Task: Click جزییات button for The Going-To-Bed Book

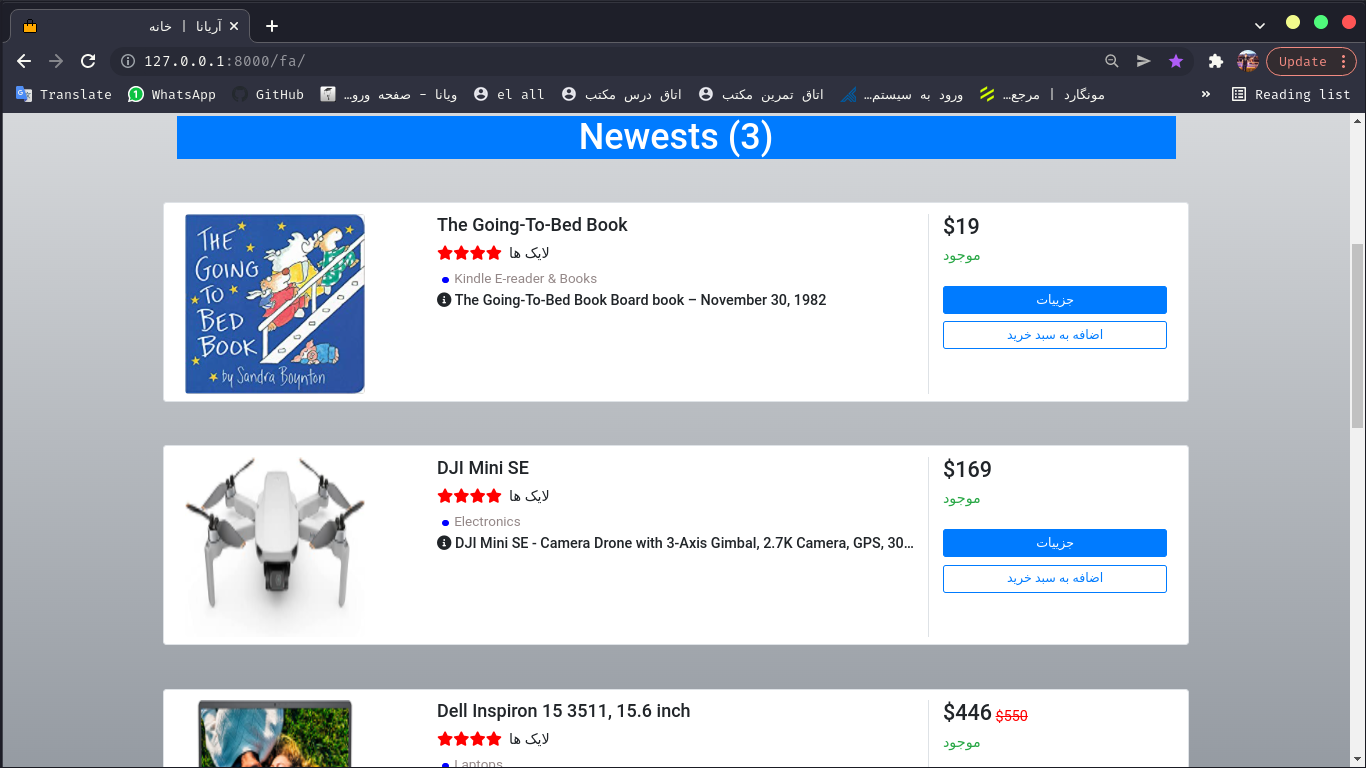Action: click(x=1055, y=300)
